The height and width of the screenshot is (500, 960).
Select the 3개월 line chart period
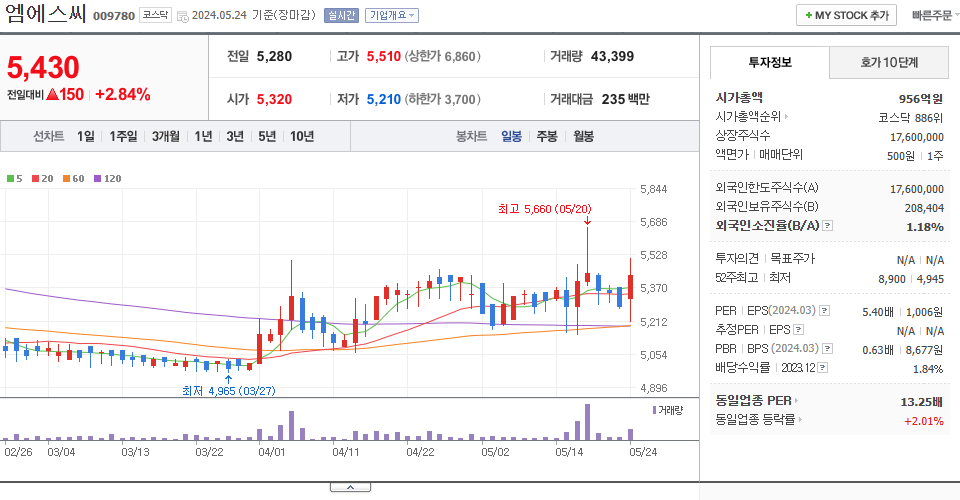(166, 136)
